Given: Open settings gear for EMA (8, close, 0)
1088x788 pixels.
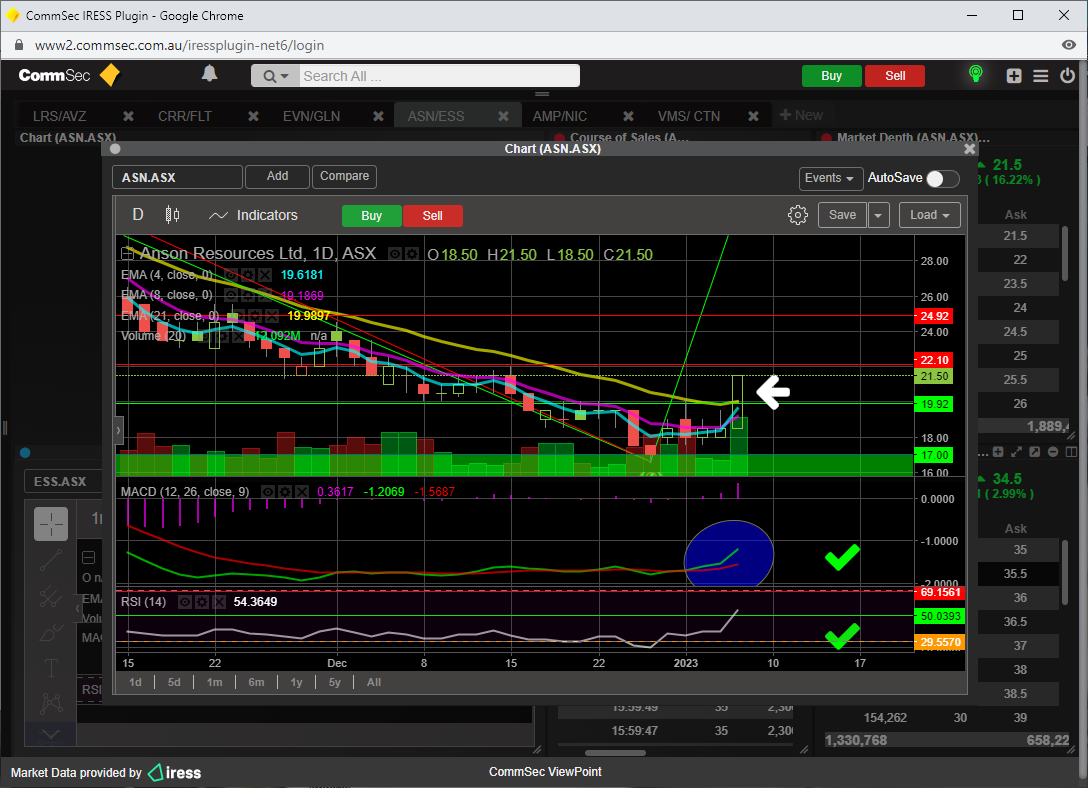Looking at the screenshot, I should tap(248, 296).
